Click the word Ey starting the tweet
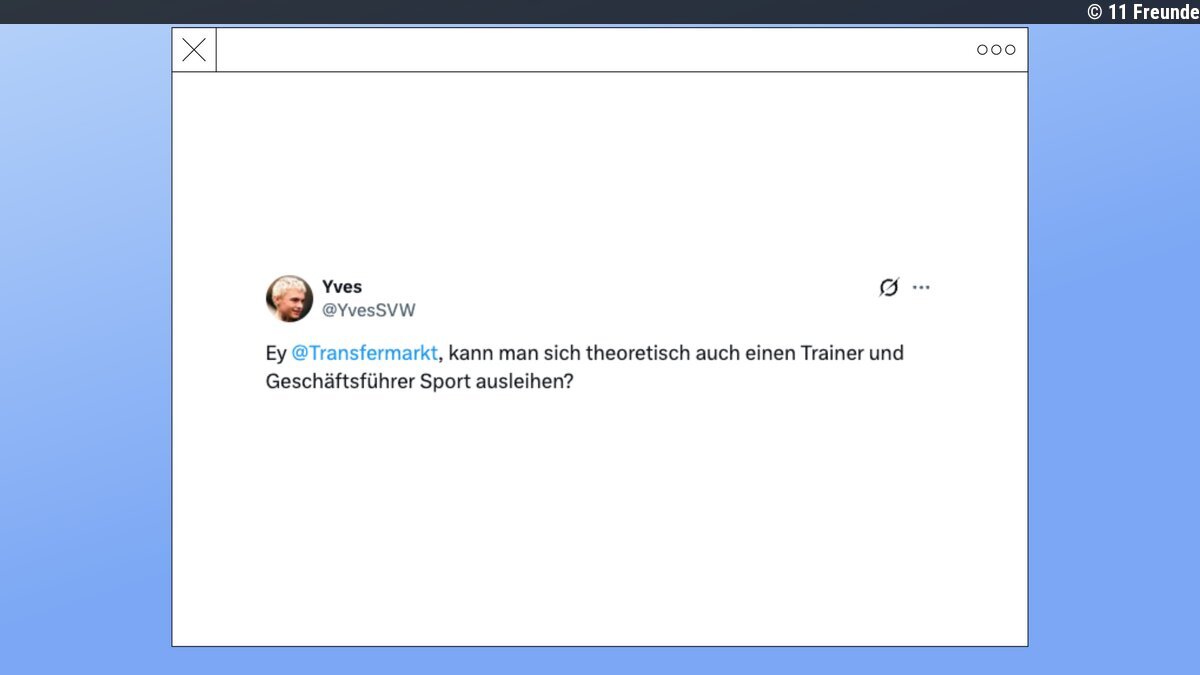This screenshot has height=675, width=1200. [x=276, y=353]
